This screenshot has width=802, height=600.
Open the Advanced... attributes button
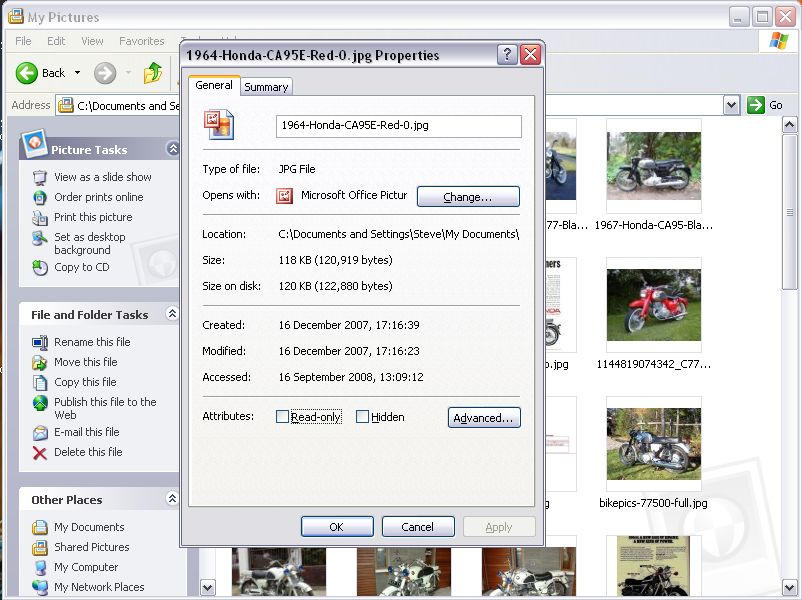pos(484,418)
